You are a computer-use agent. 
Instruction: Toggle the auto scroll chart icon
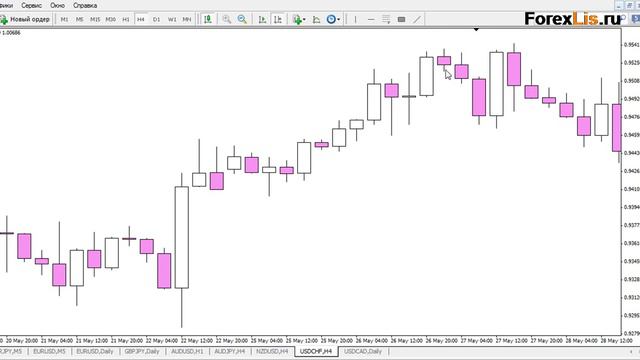tap(262, 19)
